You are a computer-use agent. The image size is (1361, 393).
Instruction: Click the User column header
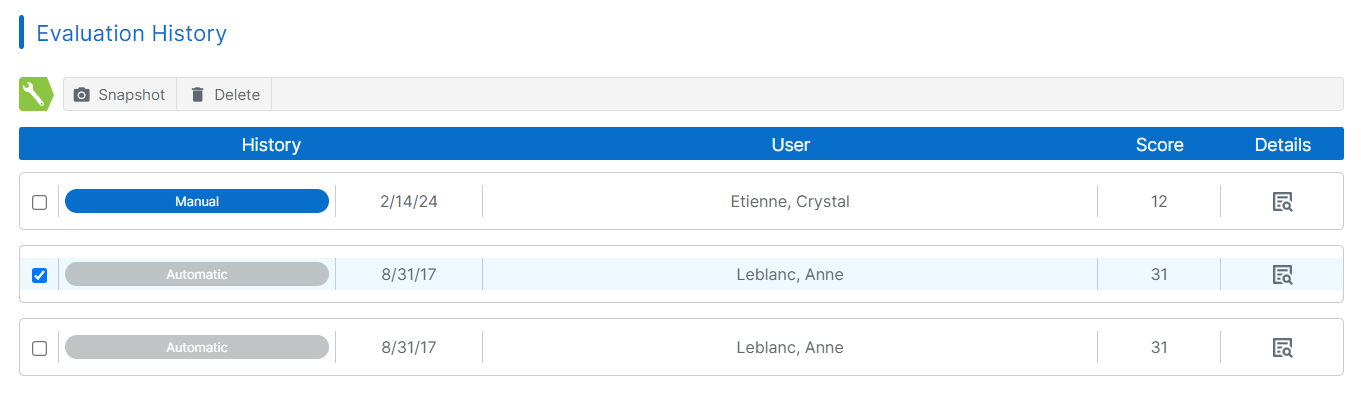(790, 145)
